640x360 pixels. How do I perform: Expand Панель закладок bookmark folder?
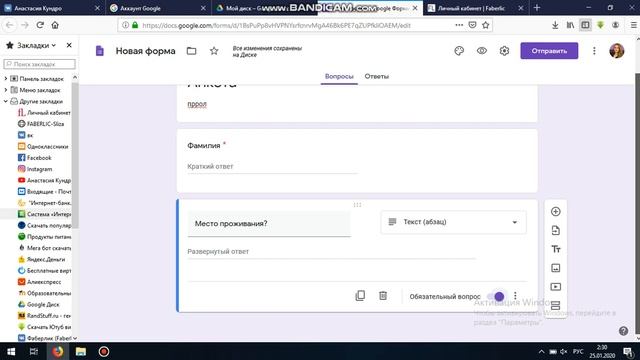[x=6, y=78]
